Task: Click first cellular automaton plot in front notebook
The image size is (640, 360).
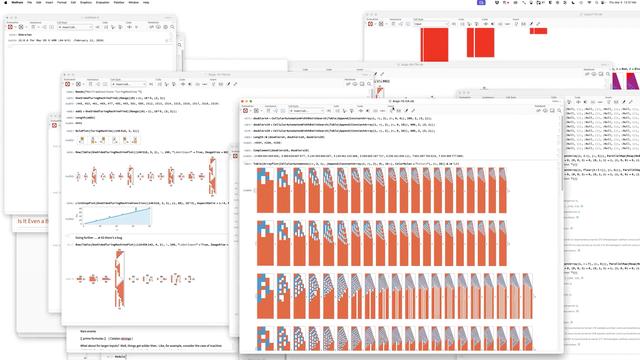Action: point(265,190)
